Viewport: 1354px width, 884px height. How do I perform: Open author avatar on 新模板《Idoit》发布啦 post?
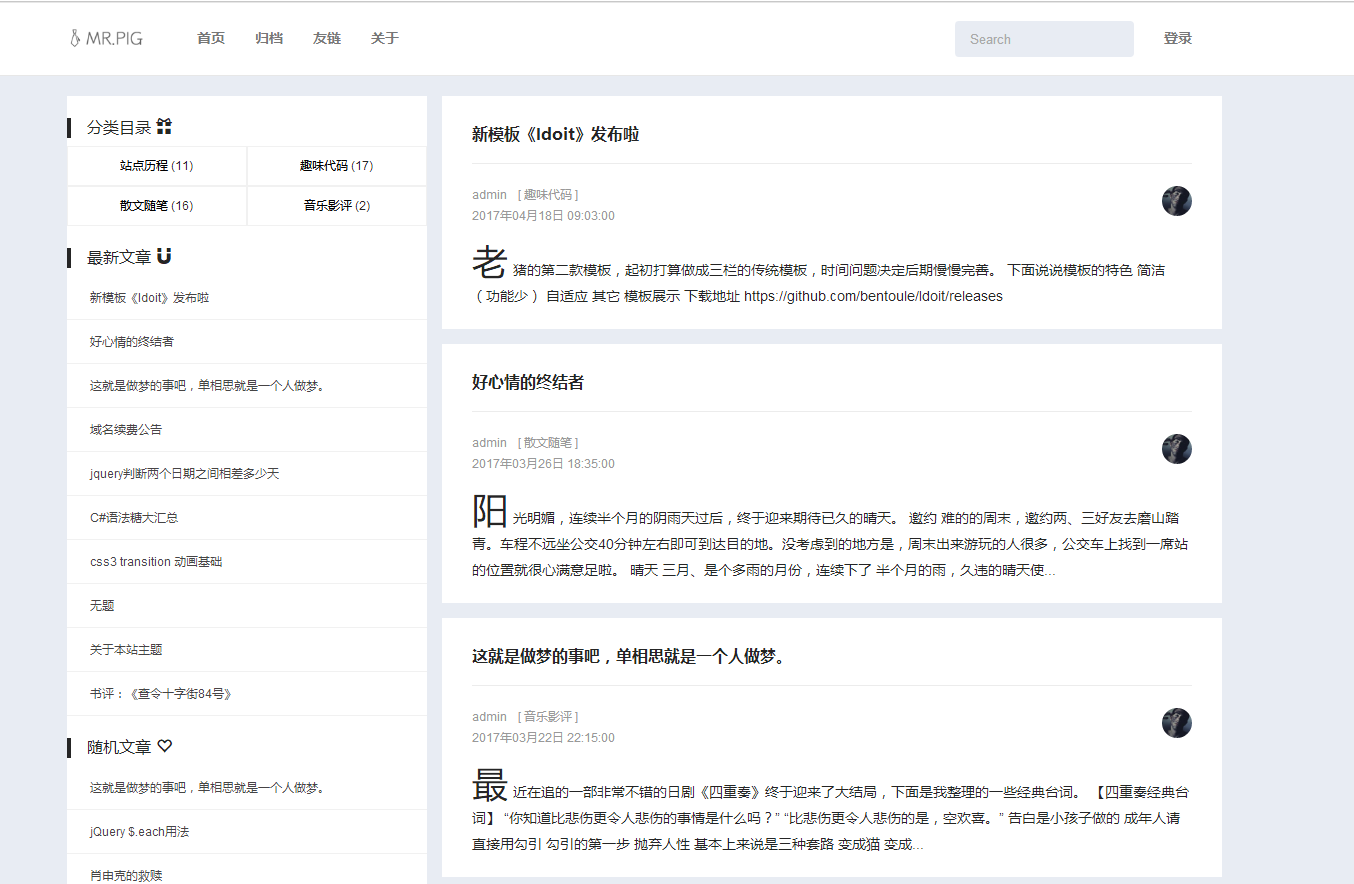tap(1176, 201)
